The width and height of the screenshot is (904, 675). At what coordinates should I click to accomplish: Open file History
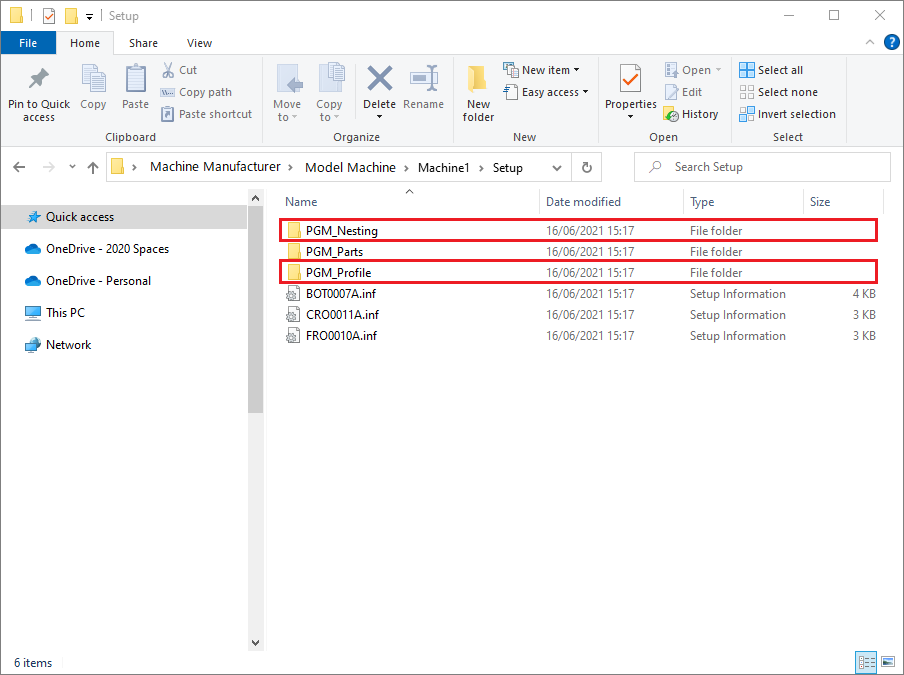click(691, 114)
